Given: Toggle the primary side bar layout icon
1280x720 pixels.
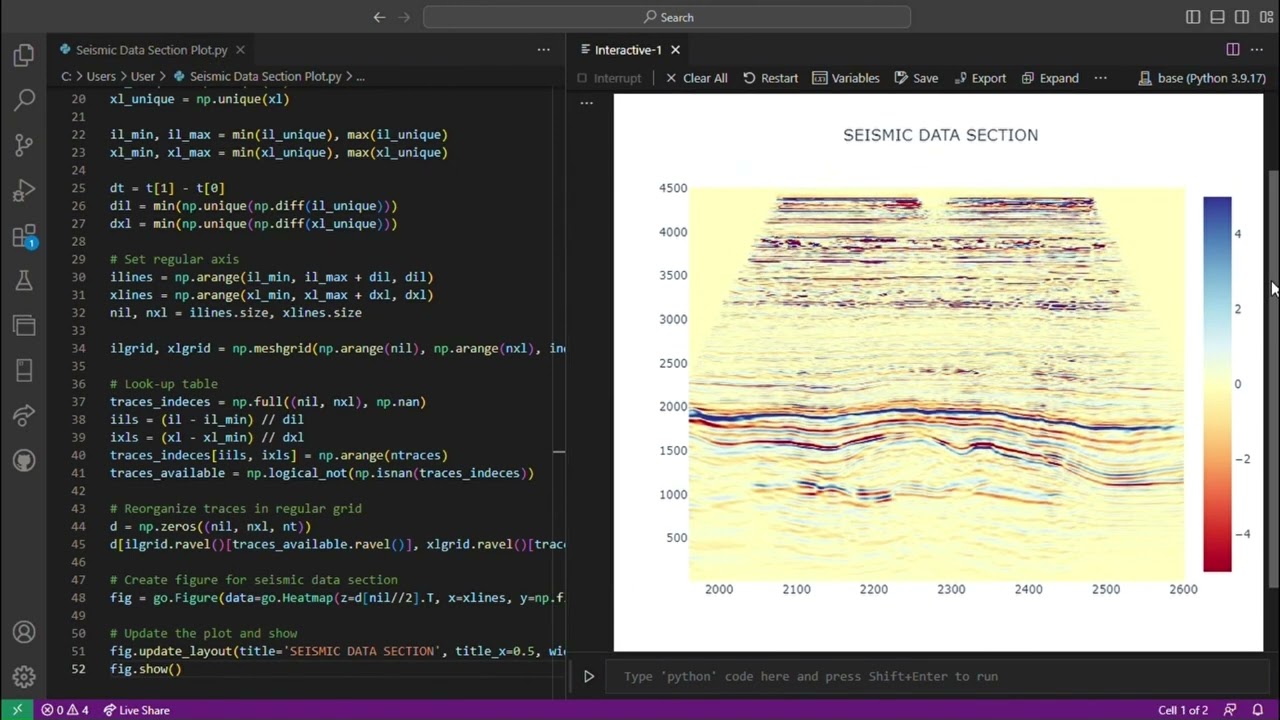Looking at the screenshot, I should (1193, 17).
